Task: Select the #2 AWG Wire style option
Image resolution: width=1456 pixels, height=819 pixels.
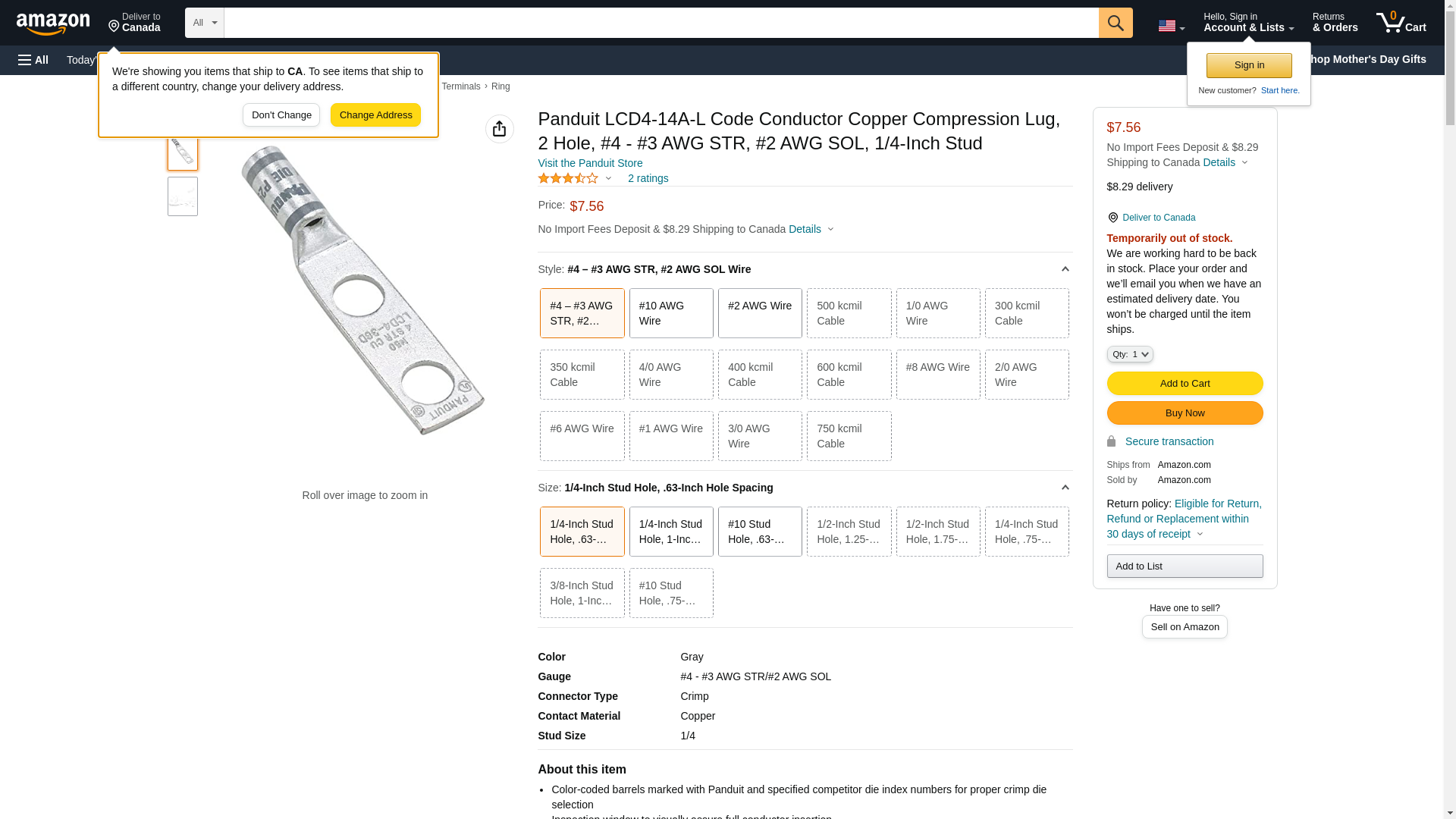Action: (x=759, y=313)
